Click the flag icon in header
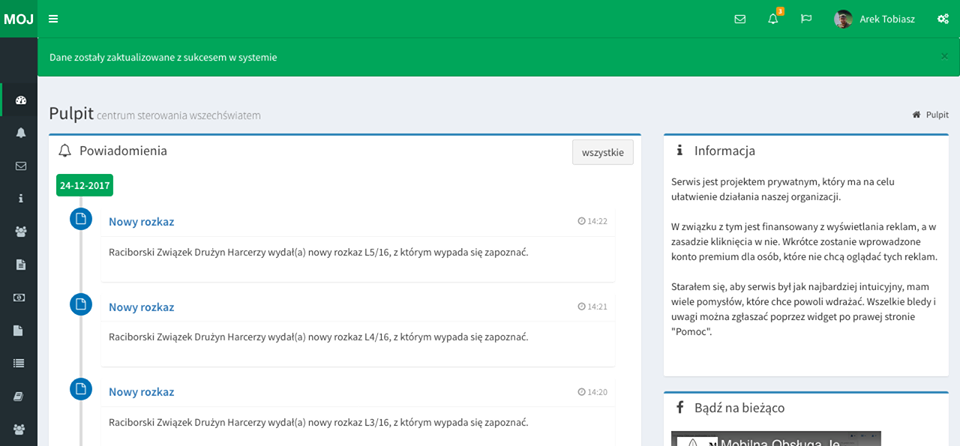This screenshot has height=446, width=960. [x=806, y=19]
